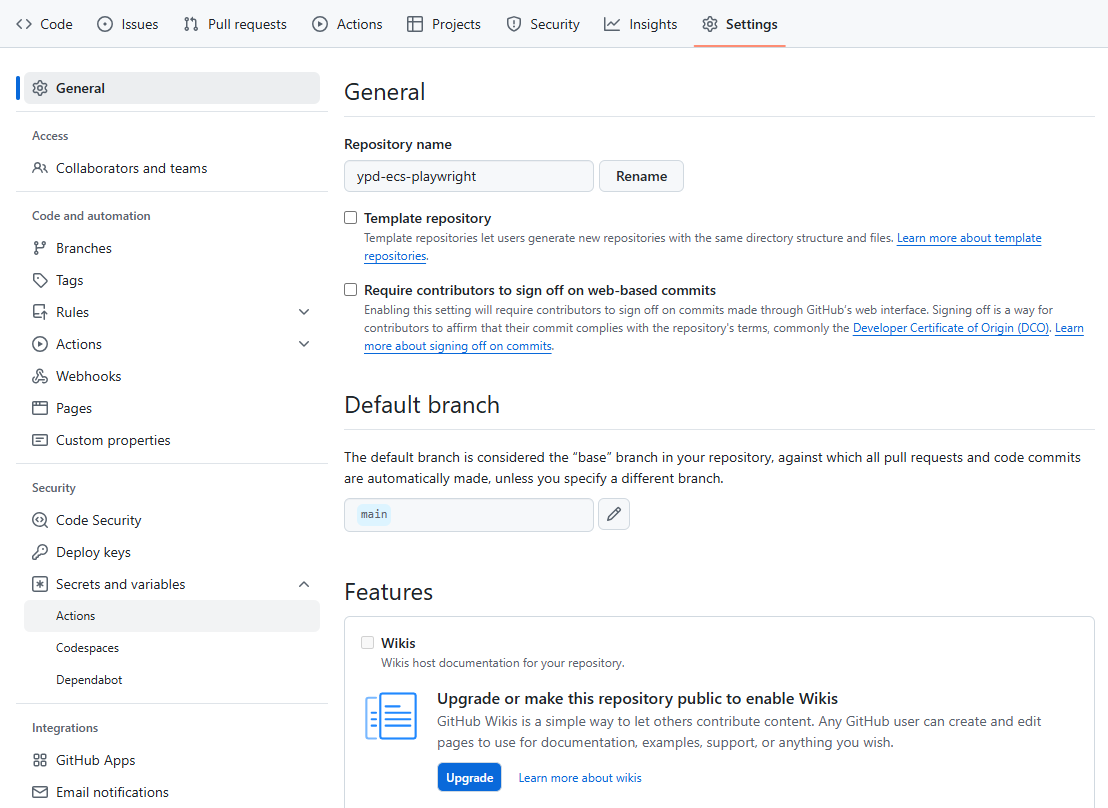Select General in the settings sidebar
Screen dimensions: 1108x808
(172, 88)
